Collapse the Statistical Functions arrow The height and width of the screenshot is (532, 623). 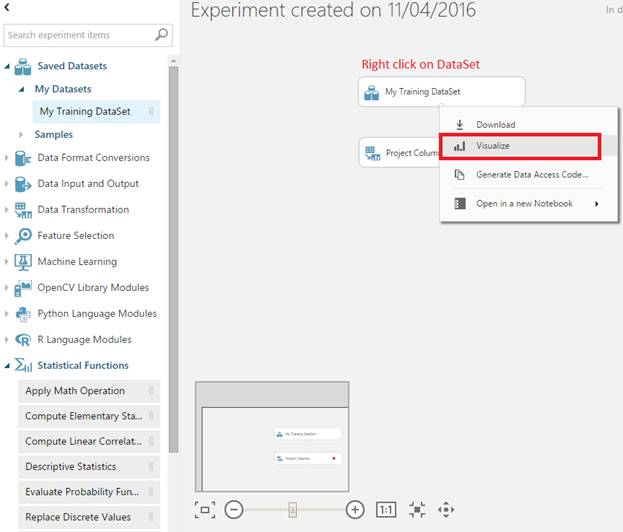coord(7,366)
